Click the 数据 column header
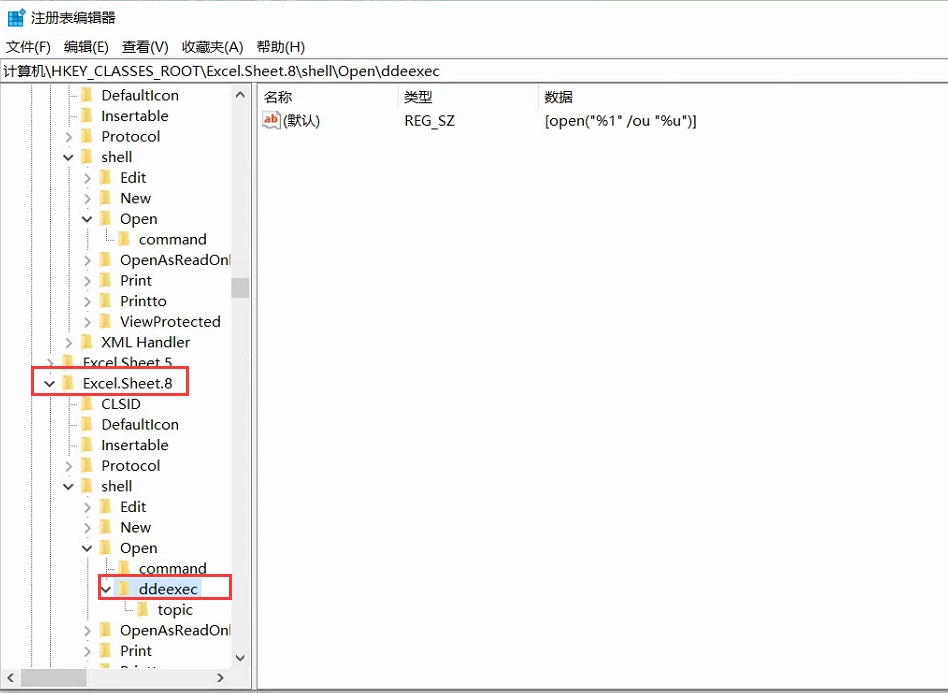 tap(558, 97)
